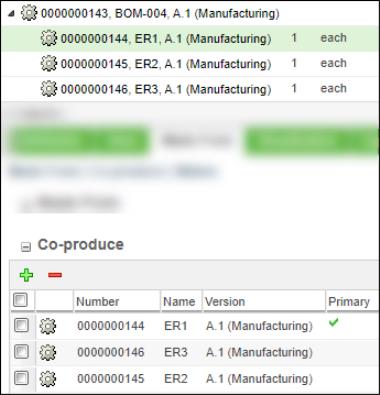Click unit 'each' in the ER2 tree row
The height and width of the screenshot is (395, 380).
point(333,63)
